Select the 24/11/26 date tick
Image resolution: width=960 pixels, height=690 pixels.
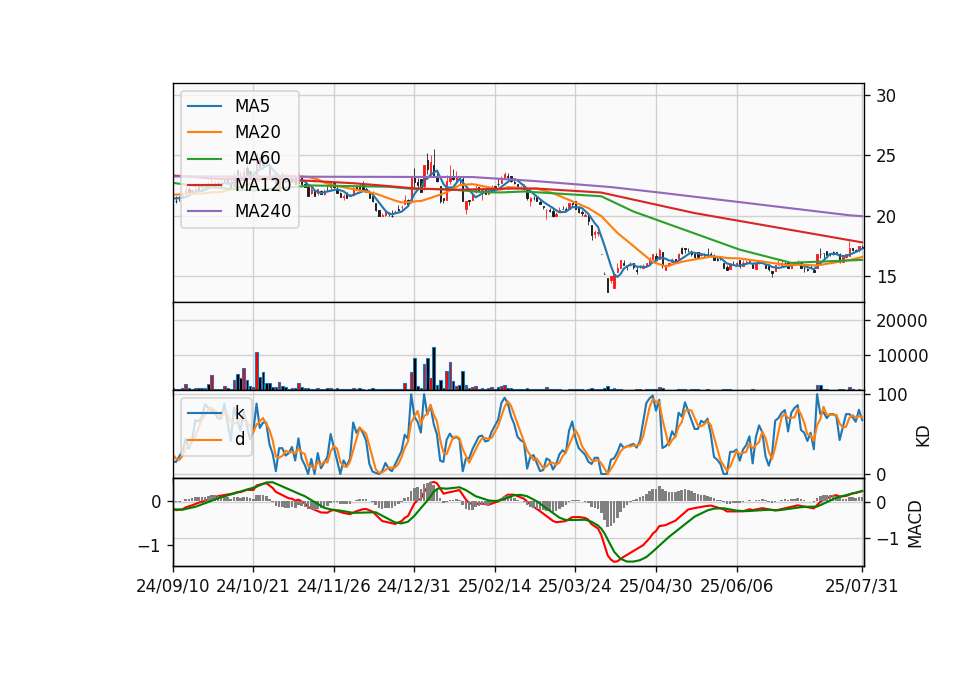coord(334,586)
